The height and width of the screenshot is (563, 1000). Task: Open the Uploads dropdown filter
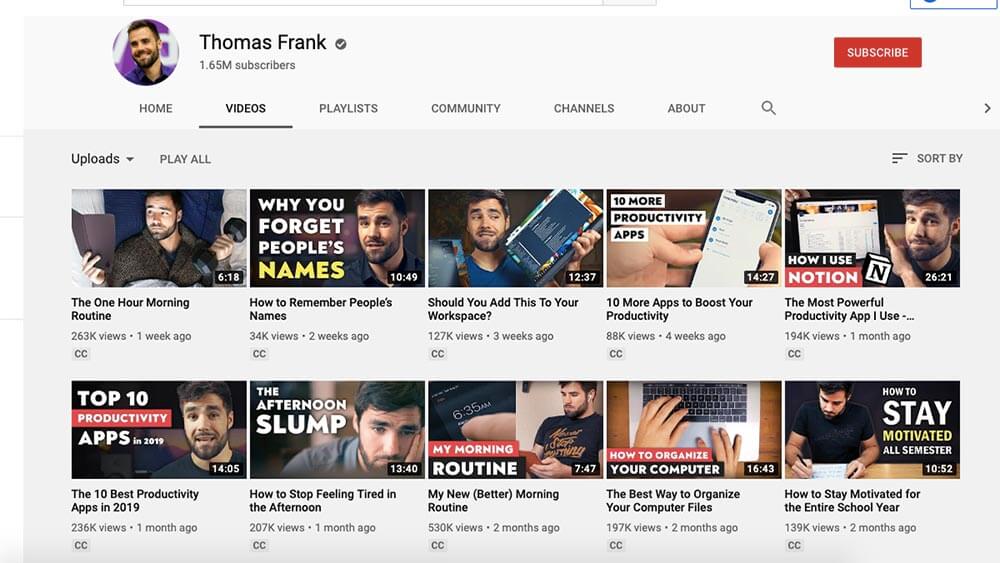point(103,159)
